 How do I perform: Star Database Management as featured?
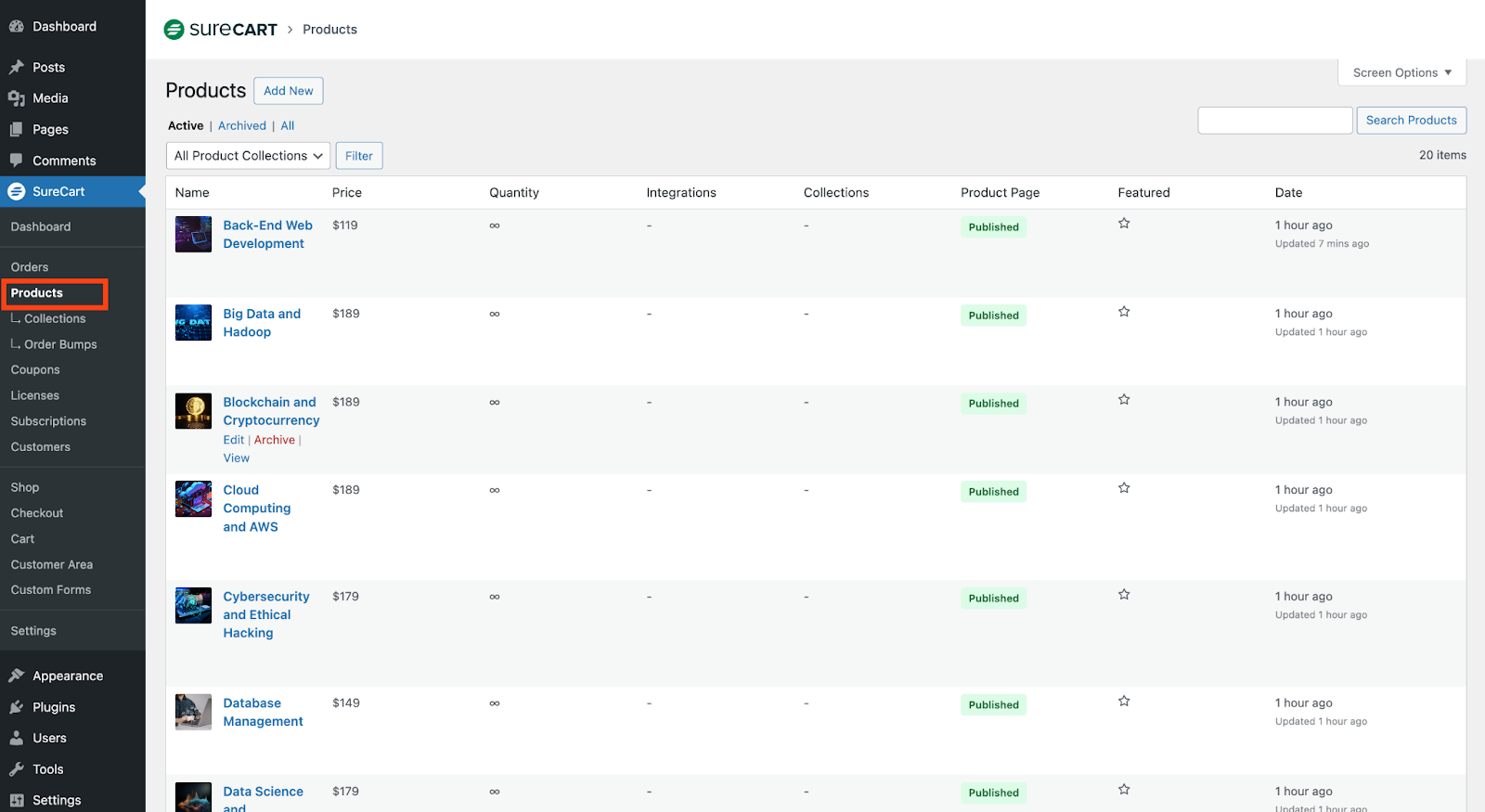point(1124,702)
